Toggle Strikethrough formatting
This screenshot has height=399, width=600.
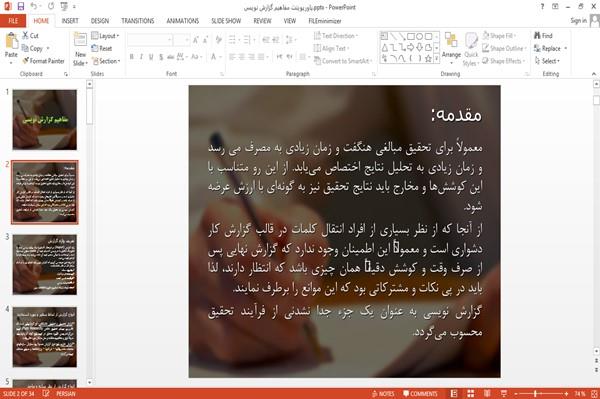coord(171,57)
